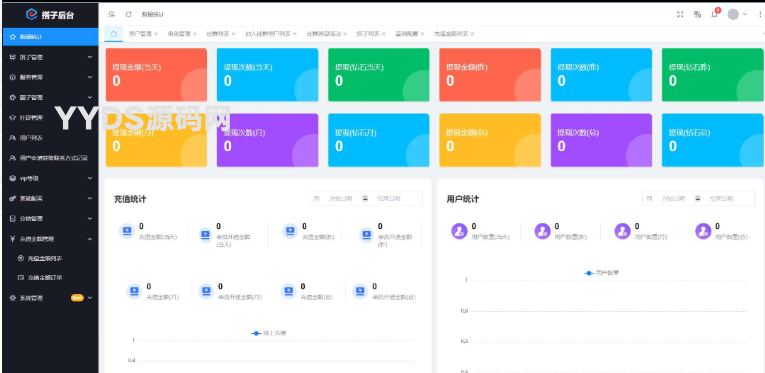Click 用户统计 end date input field

721,198
